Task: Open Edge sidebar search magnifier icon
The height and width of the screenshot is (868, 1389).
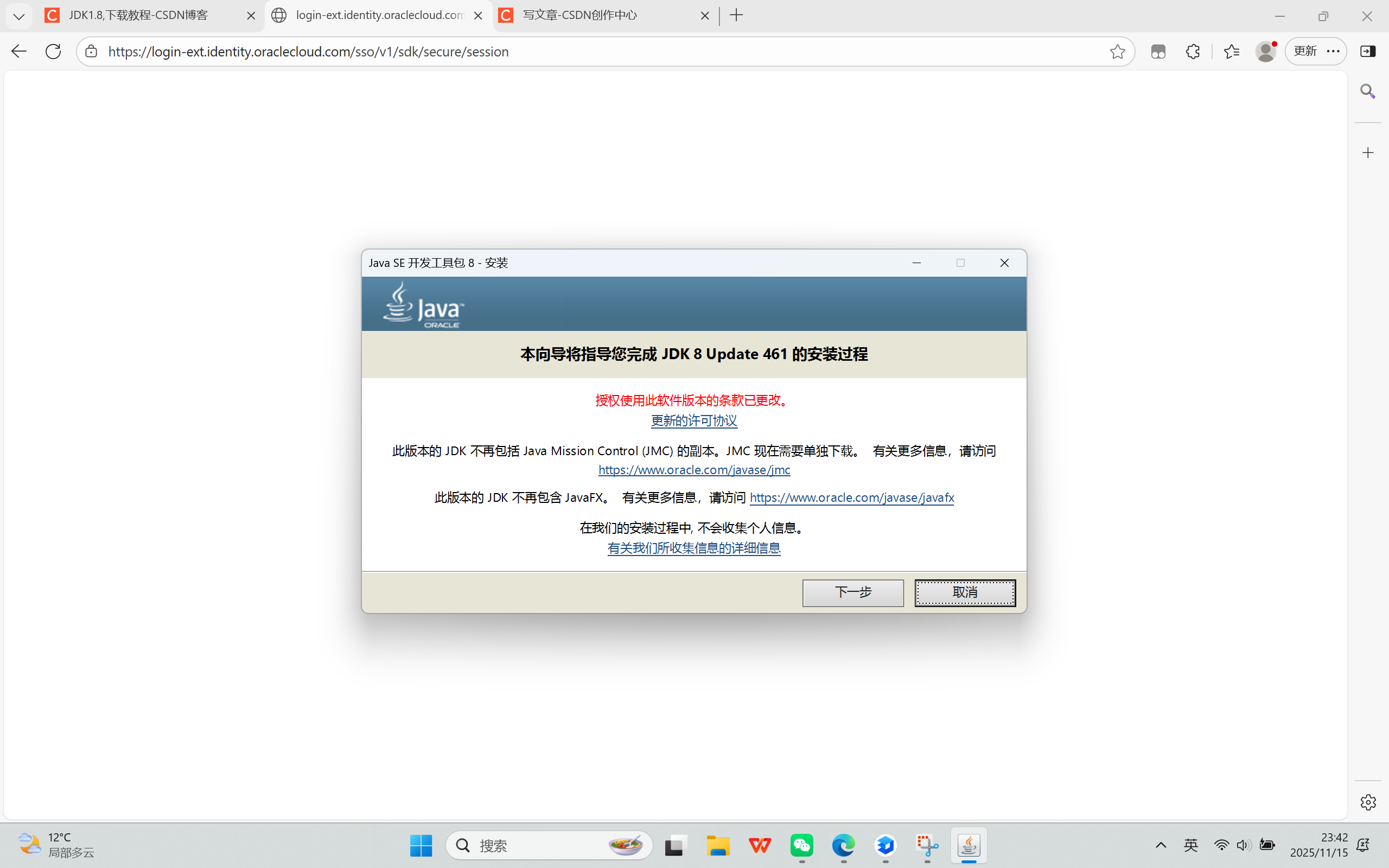Action: [x=1368, y=91]
